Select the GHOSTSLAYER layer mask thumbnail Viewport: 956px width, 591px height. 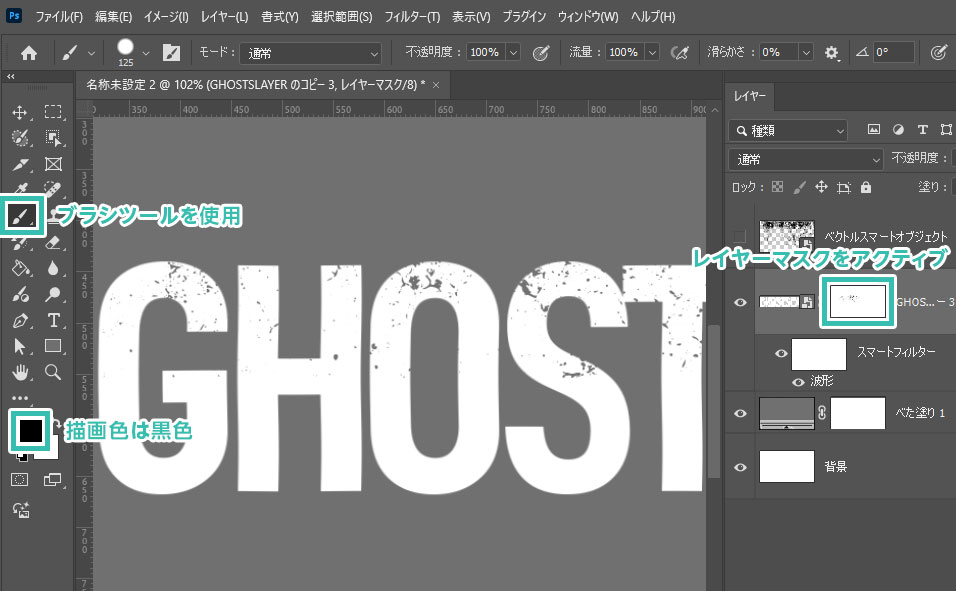click(857, 301)
